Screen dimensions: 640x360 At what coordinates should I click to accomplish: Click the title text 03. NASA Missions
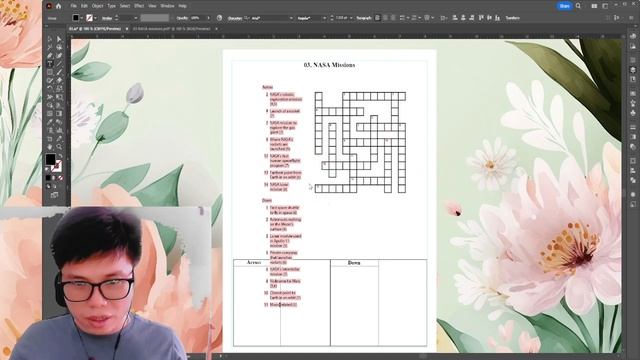coord(329,65)
